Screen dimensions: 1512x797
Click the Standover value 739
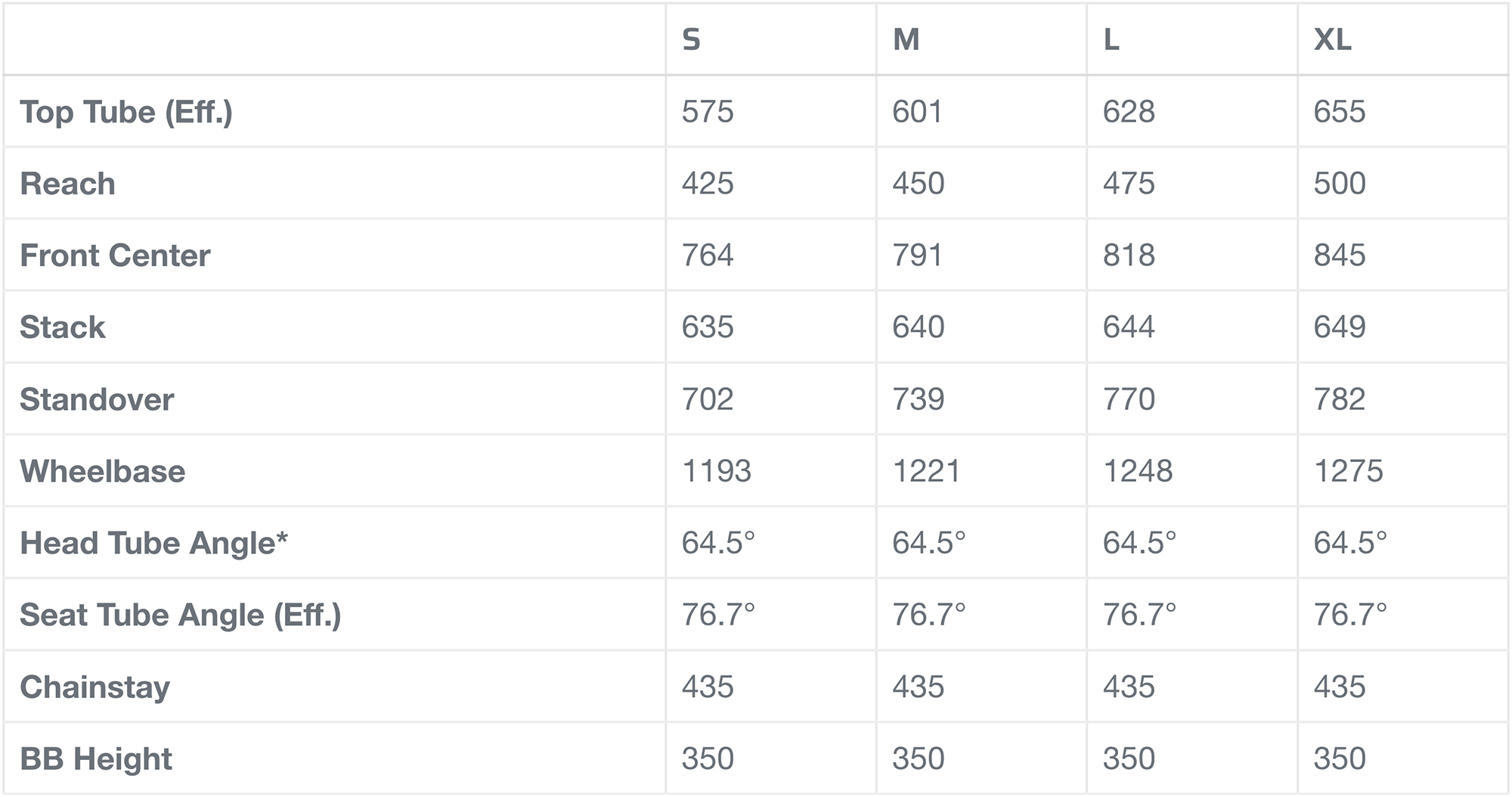click(x=918, y=399)
